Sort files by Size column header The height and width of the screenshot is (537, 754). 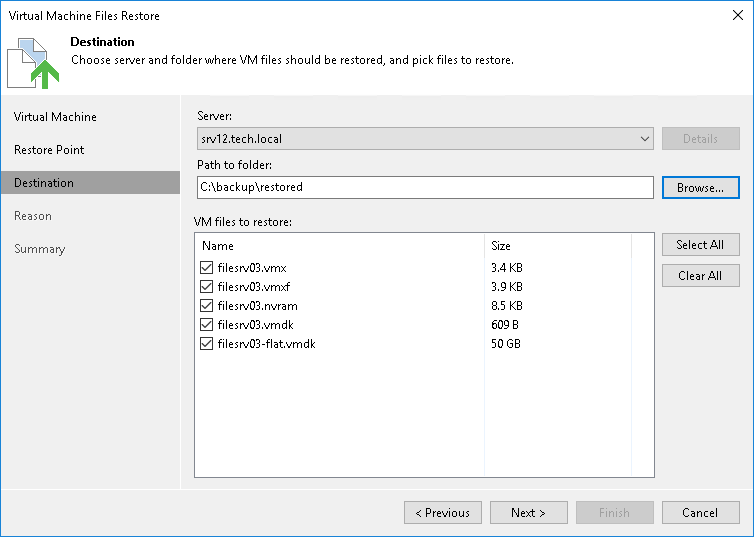558,246
